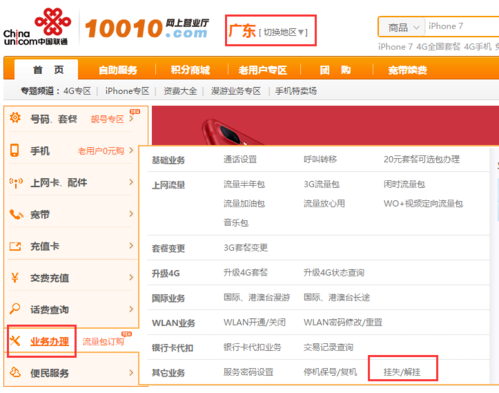This screenshot has width=499, height=393.
Task: Click the 10010.com online hall logo
Action: (147, 28)
